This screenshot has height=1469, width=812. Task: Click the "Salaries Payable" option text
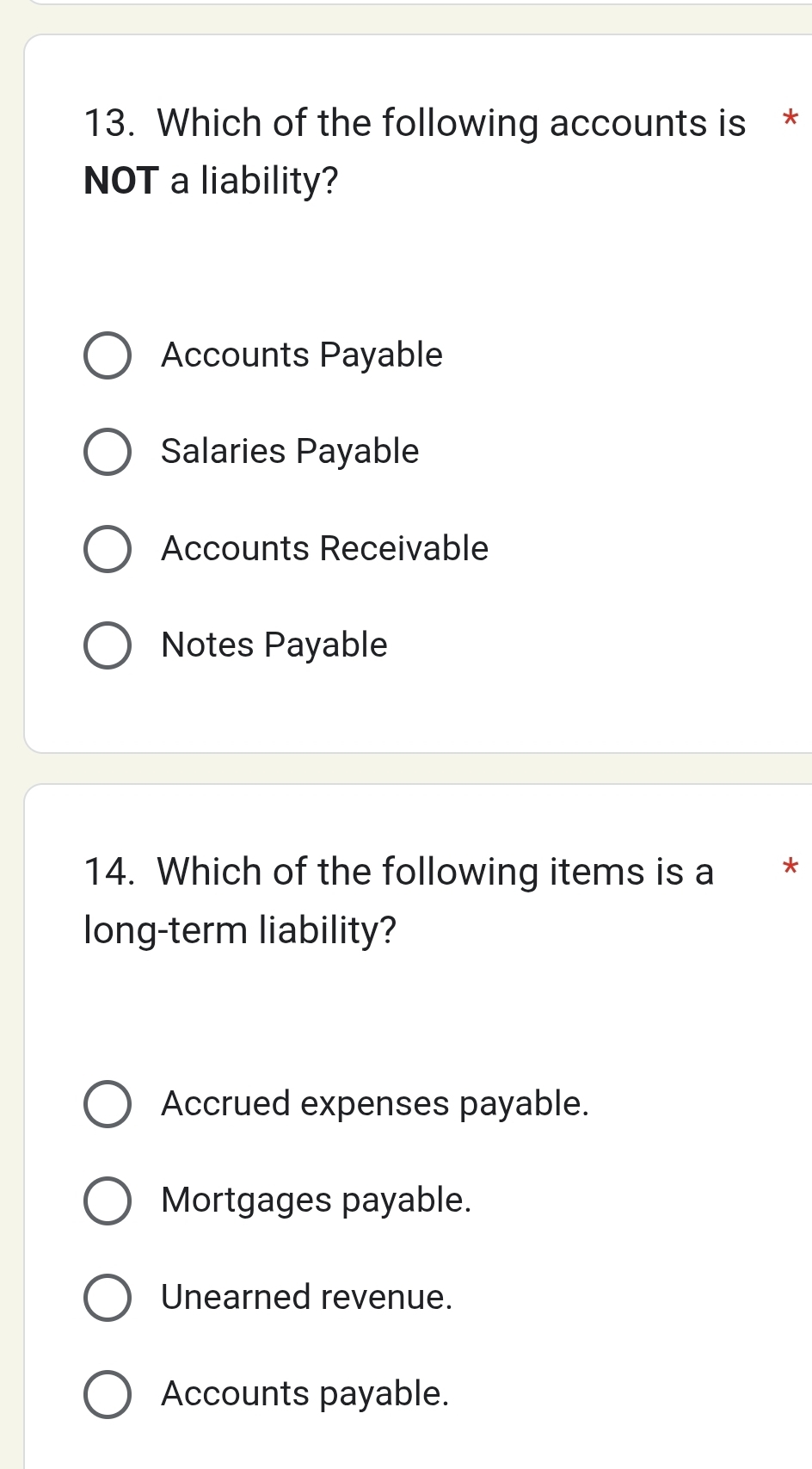tap(290, 452)
